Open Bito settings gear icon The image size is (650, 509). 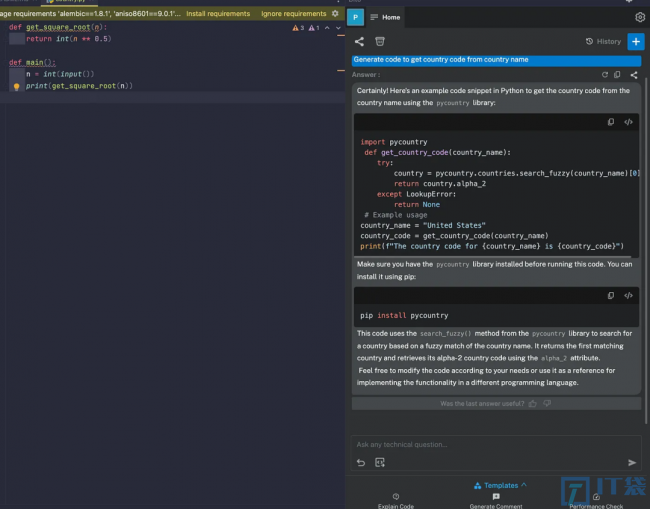coord(640,17)
